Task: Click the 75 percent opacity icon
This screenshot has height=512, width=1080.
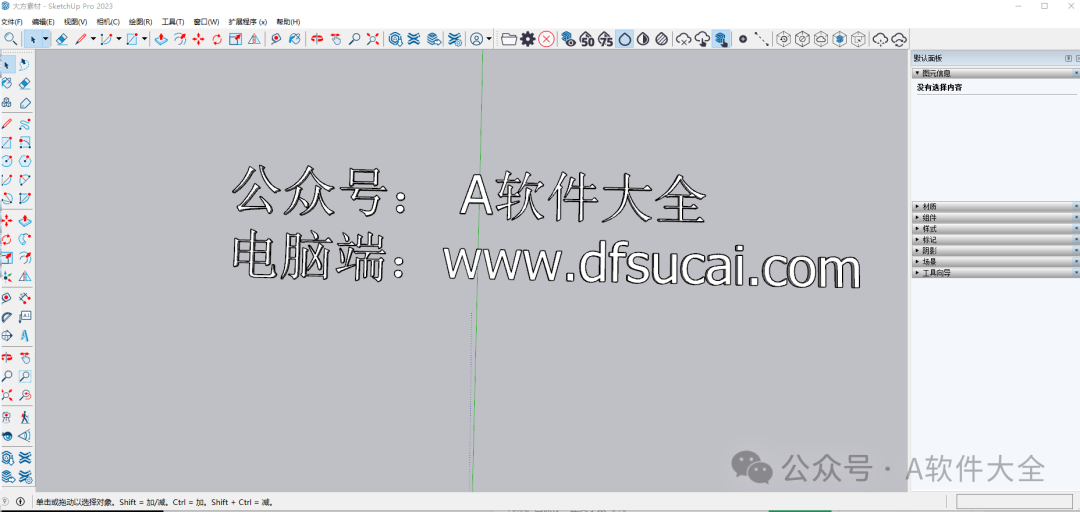Action: pyautogui.click(x=605, y=39)
